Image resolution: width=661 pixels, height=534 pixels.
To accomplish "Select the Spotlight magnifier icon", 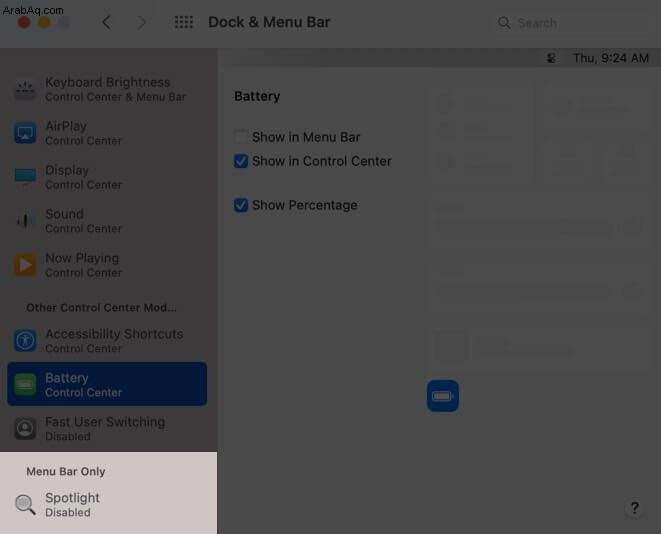I will [25, 504].
